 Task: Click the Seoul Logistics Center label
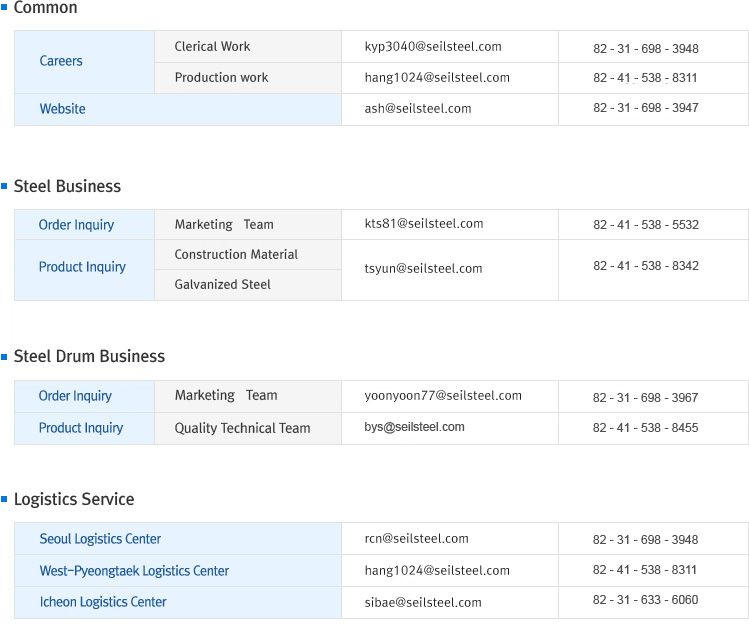(100, 539)
